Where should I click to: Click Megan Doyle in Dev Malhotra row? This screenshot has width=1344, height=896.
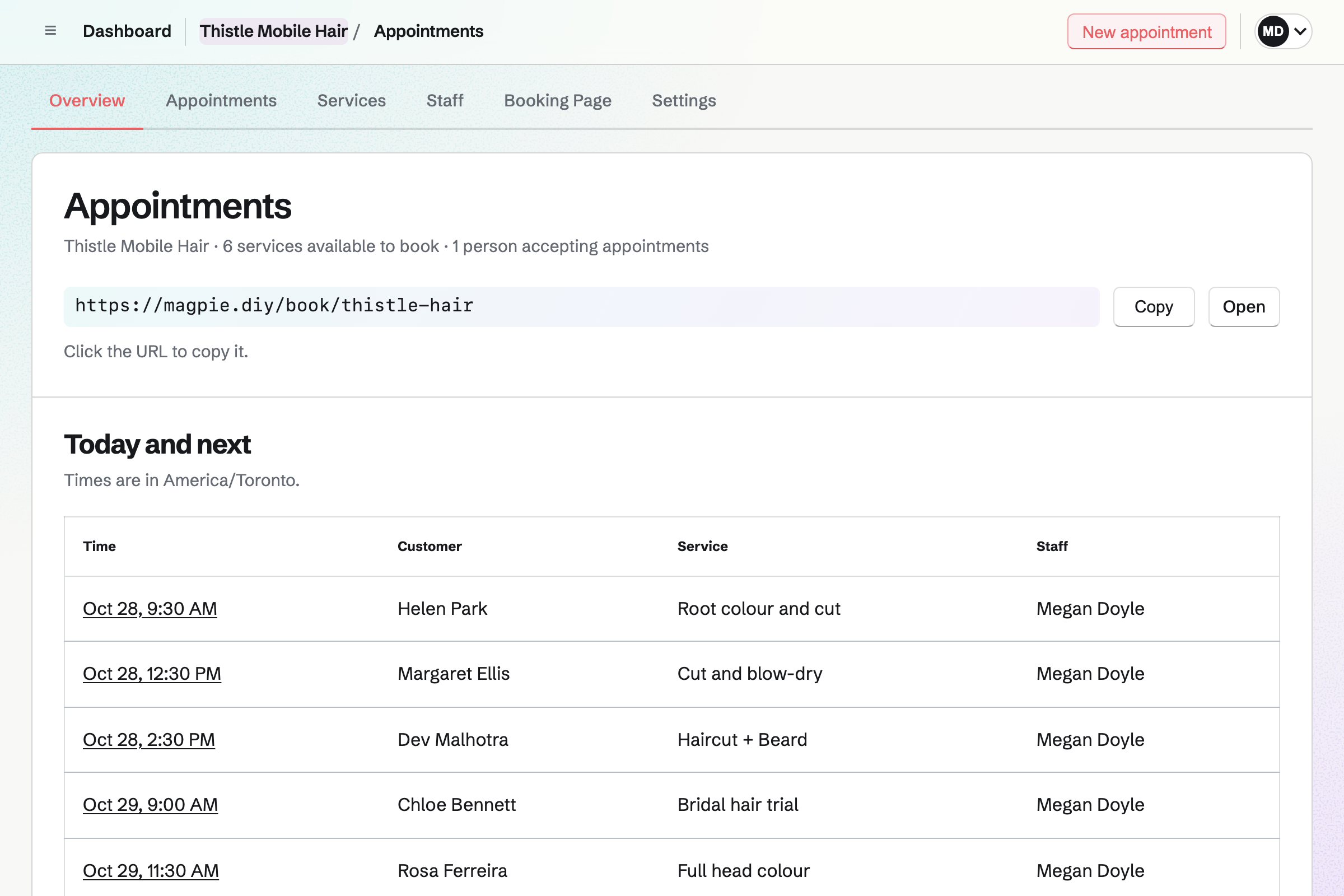tap(1090, 739)
